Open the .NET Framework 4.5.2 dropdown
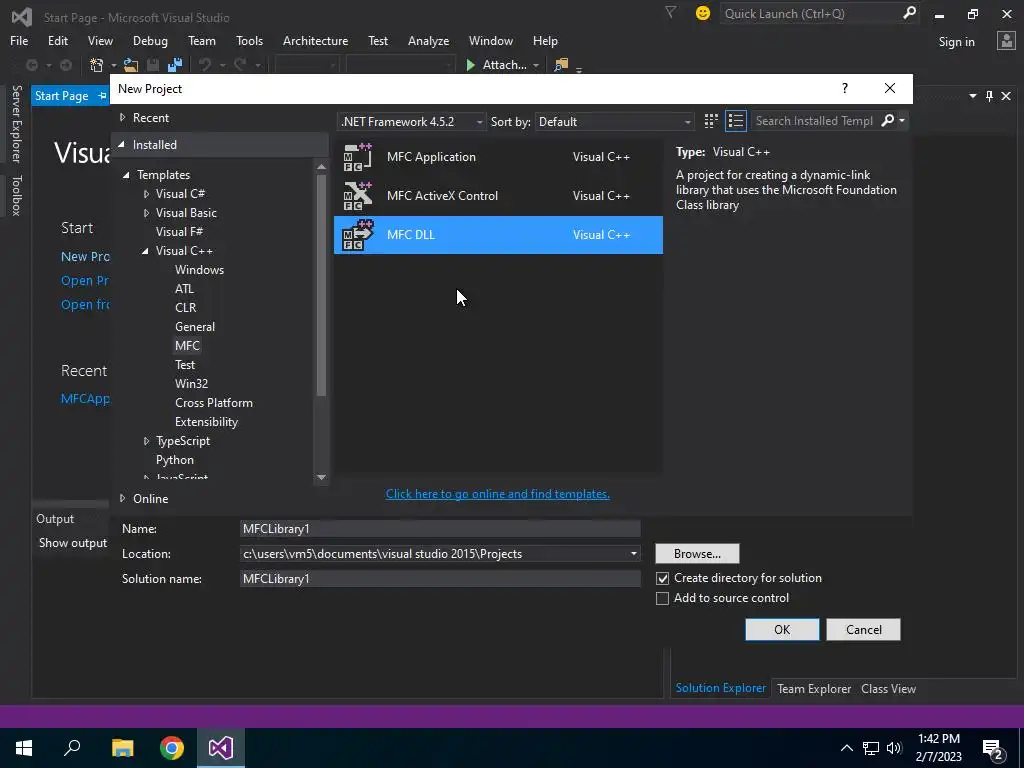1024x768 pixels. [x=412, y=121]
